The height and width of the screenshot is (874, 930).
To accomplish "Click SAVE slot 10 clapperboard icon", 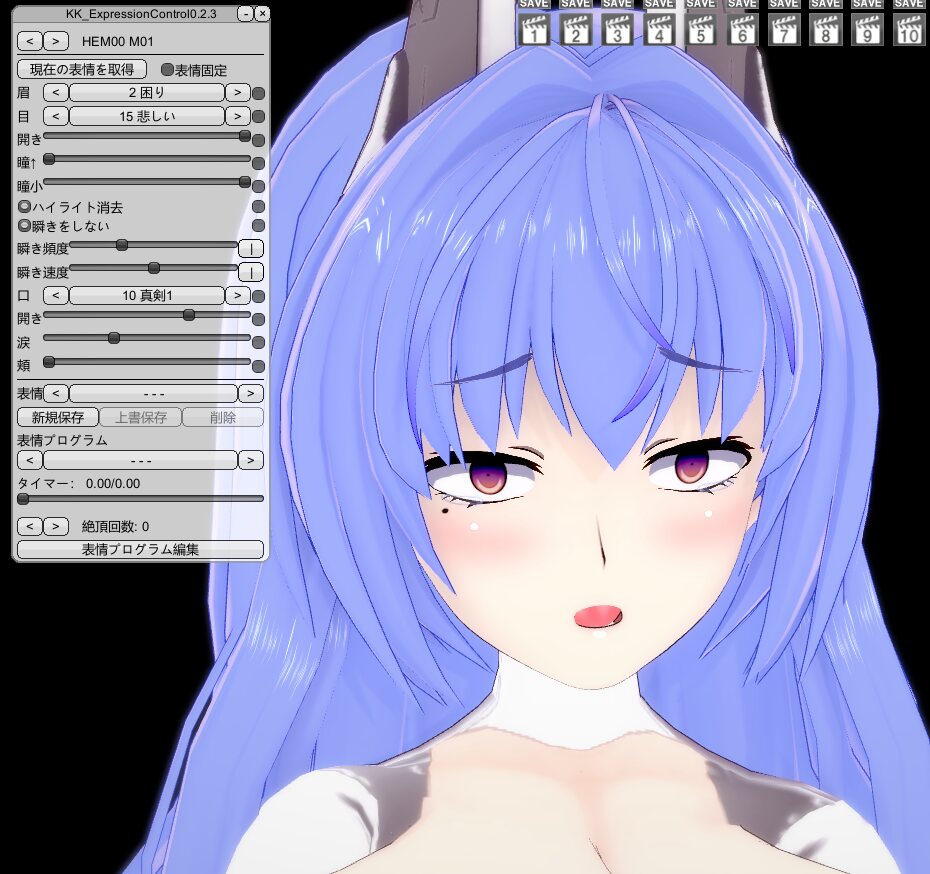I will (908, 30).
